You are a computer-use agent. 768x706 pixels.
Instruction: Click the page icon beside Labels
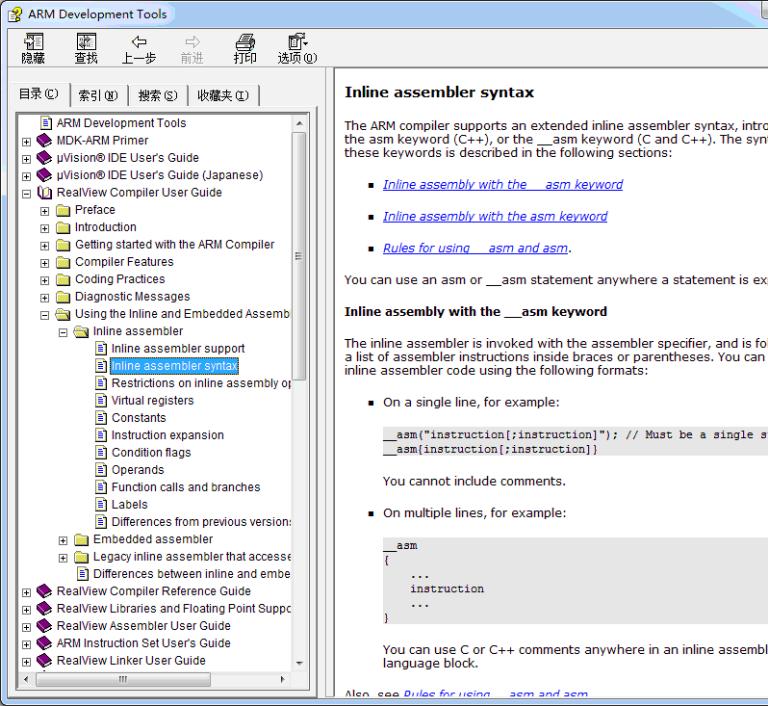point(101,505)
